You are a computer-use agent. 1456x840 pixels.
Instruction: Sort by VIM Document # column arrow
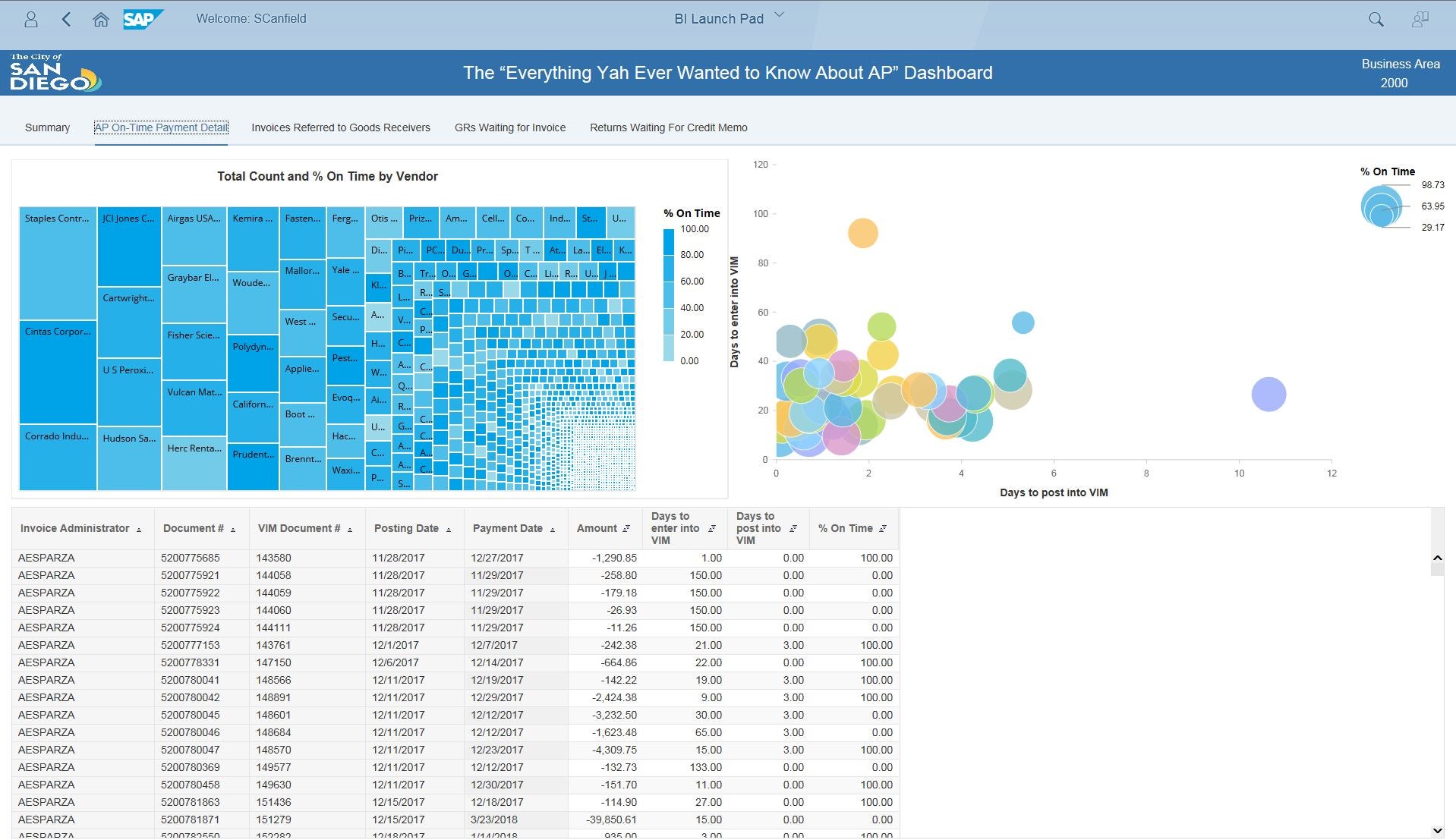pos(350,530)
